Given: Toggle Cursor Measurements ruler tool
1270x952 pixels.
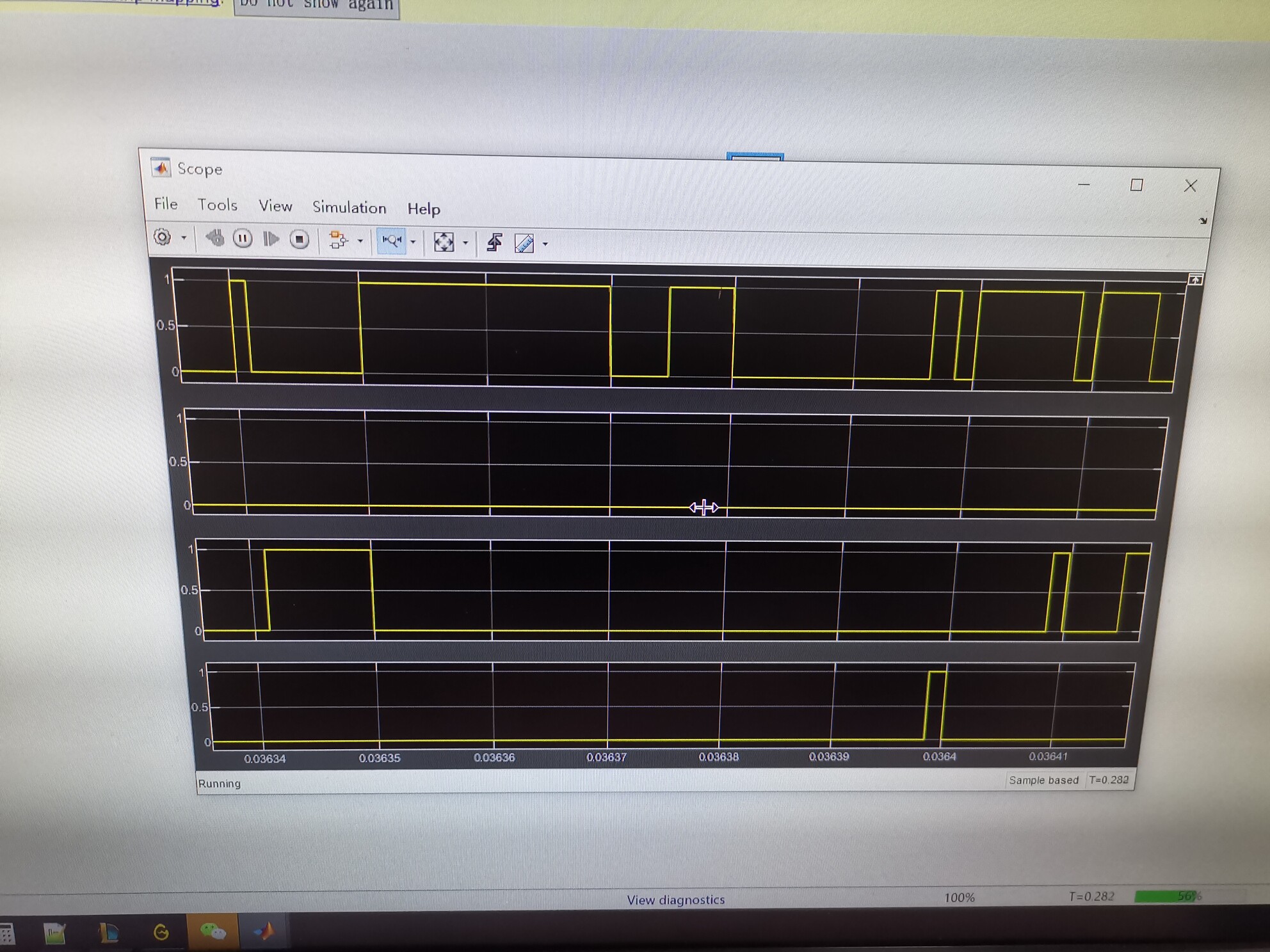Looking at the screenshot, I should [x=524, y=243].
